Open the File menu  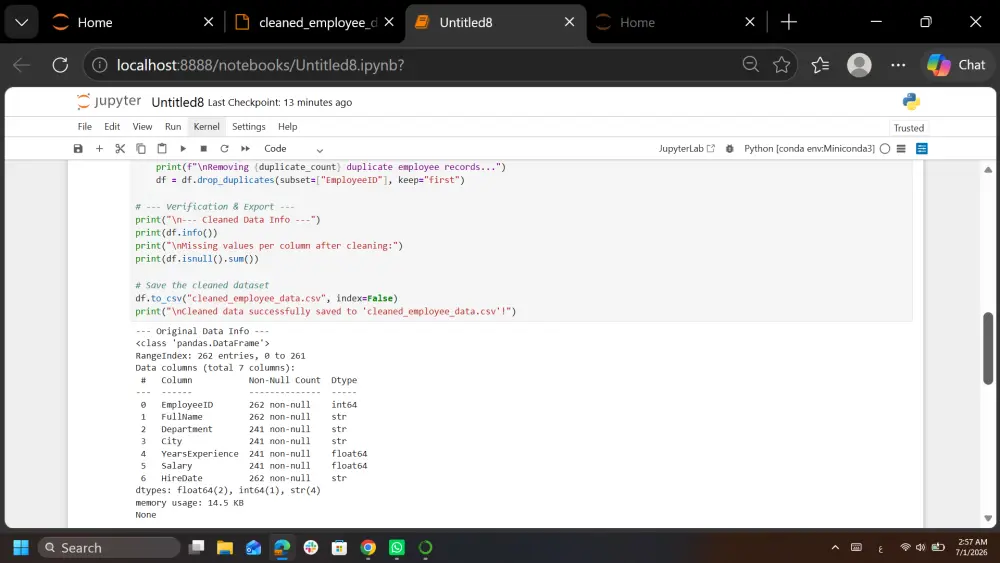pos(85,126)
